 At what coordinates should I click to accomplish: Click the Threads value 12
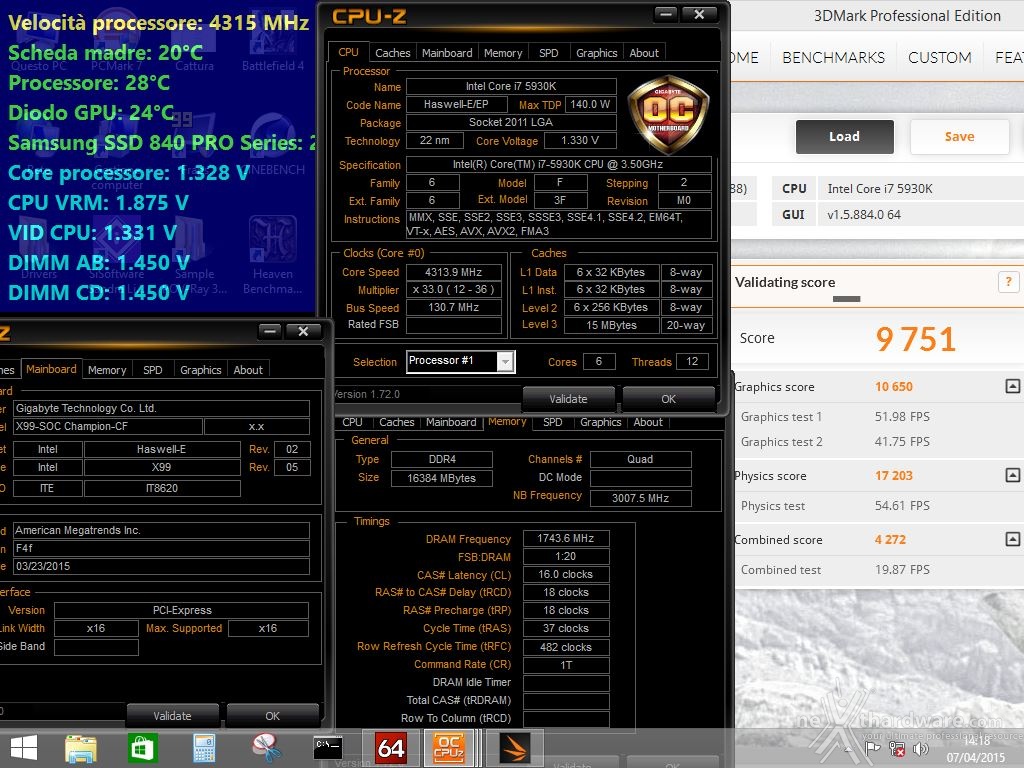[692, 361]
